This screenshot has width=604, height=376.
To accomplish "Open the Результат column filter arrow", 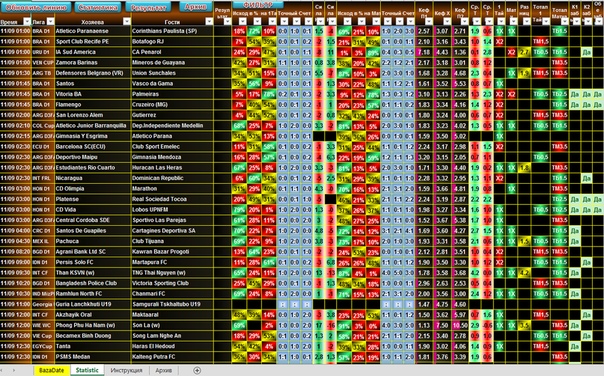I will (227, 22).
